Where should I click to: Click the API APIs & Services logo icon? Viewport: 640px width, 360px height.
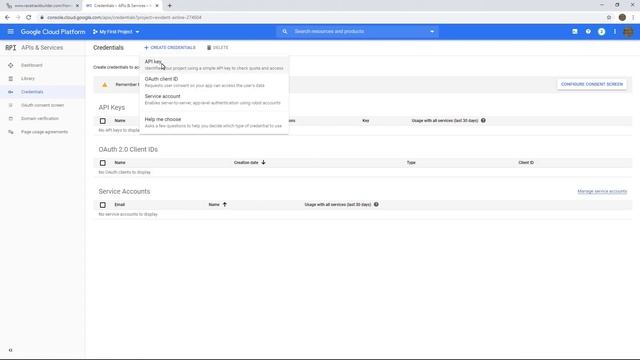11,48
